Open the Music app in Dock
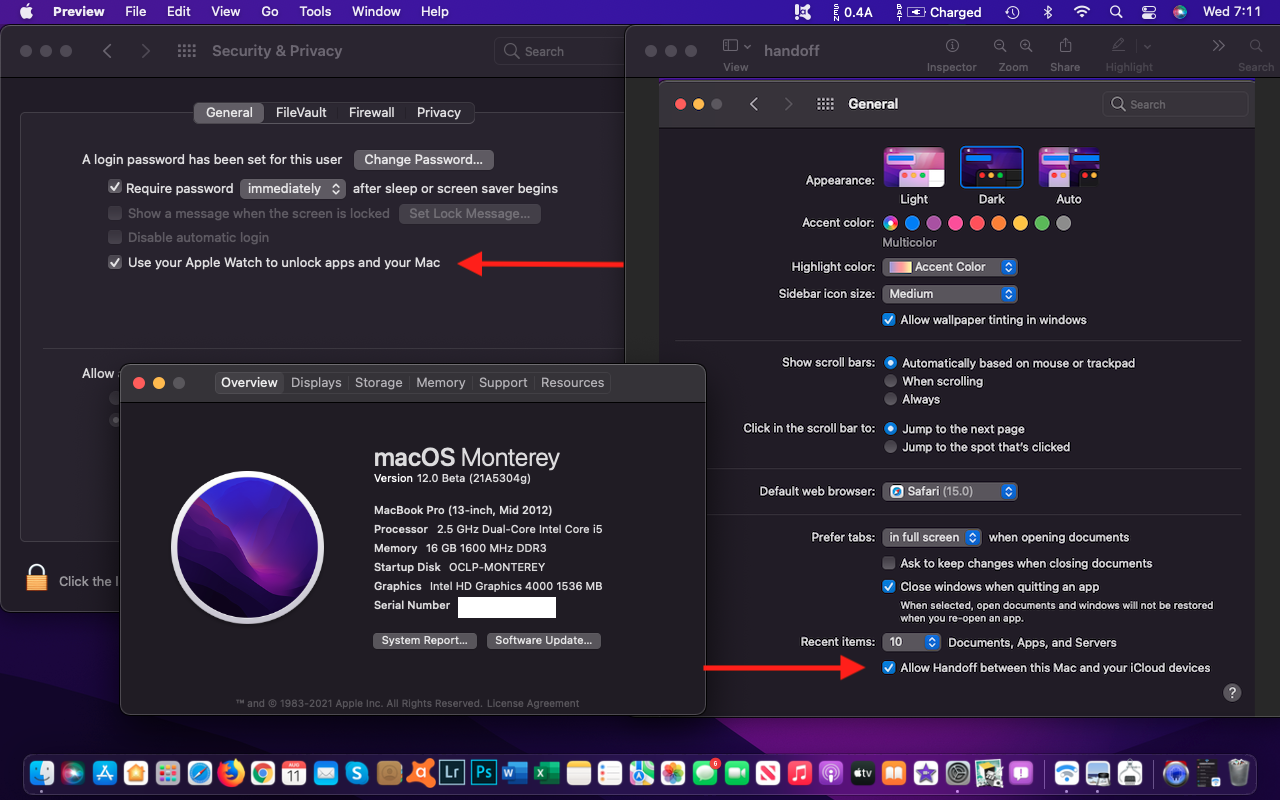 [799, 773]
